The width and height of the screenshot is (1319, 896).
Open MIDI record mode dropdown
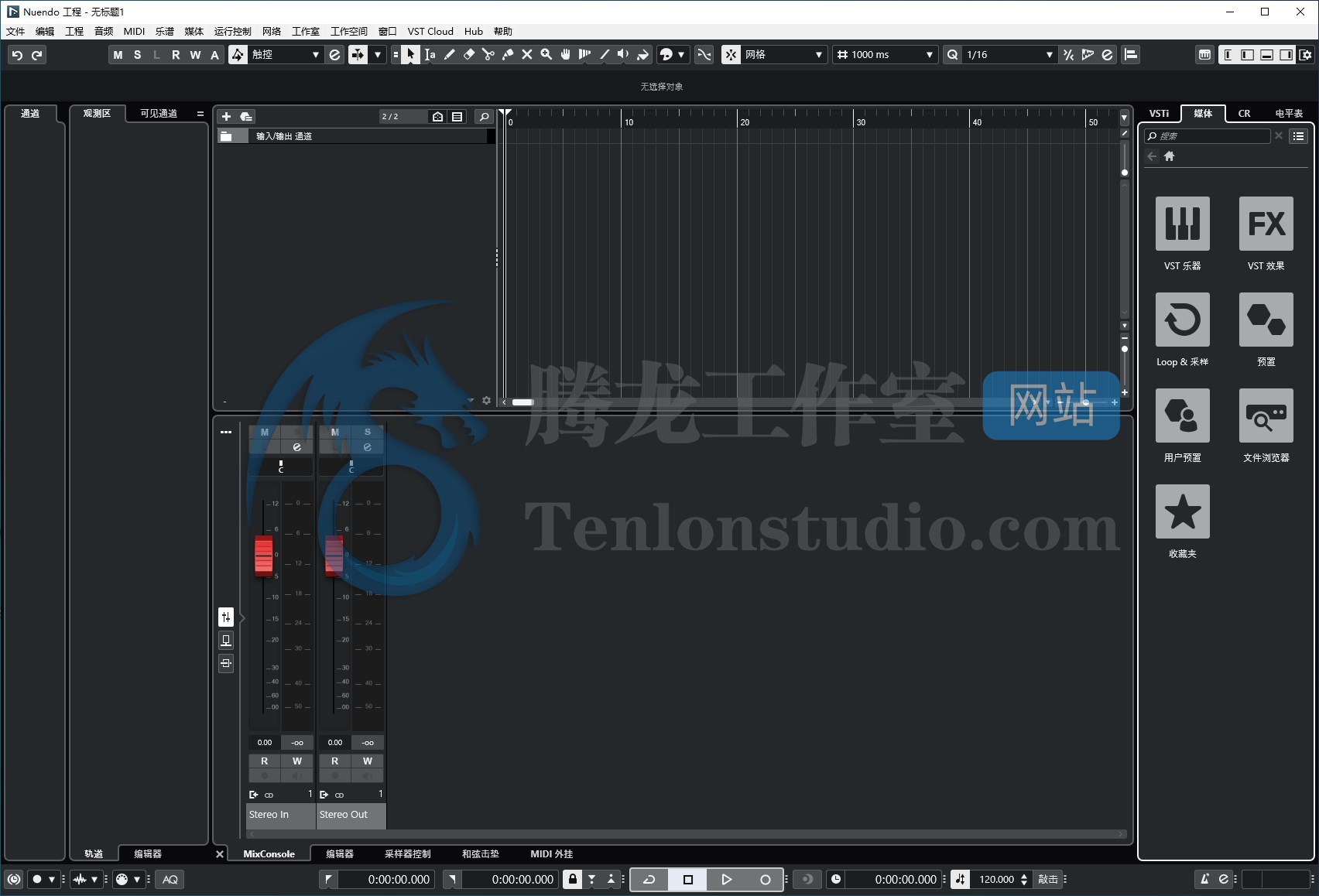click(x=137, y=879)
